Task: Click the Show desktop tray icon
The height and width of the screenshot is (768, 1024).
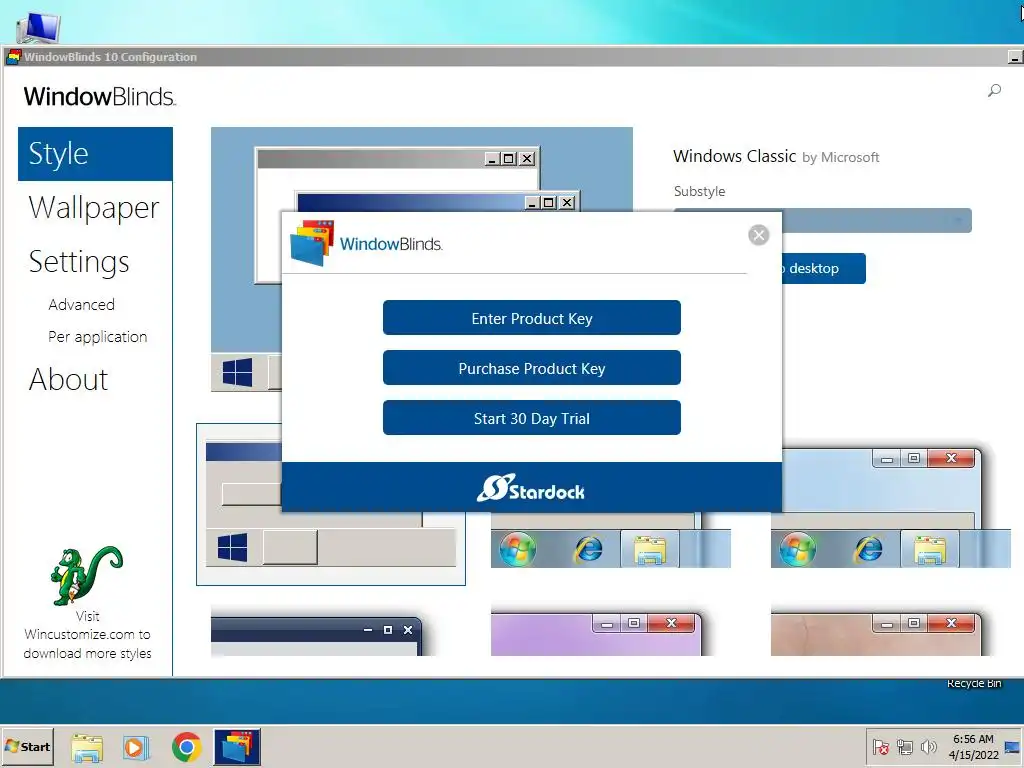Action: [1014, 747]
